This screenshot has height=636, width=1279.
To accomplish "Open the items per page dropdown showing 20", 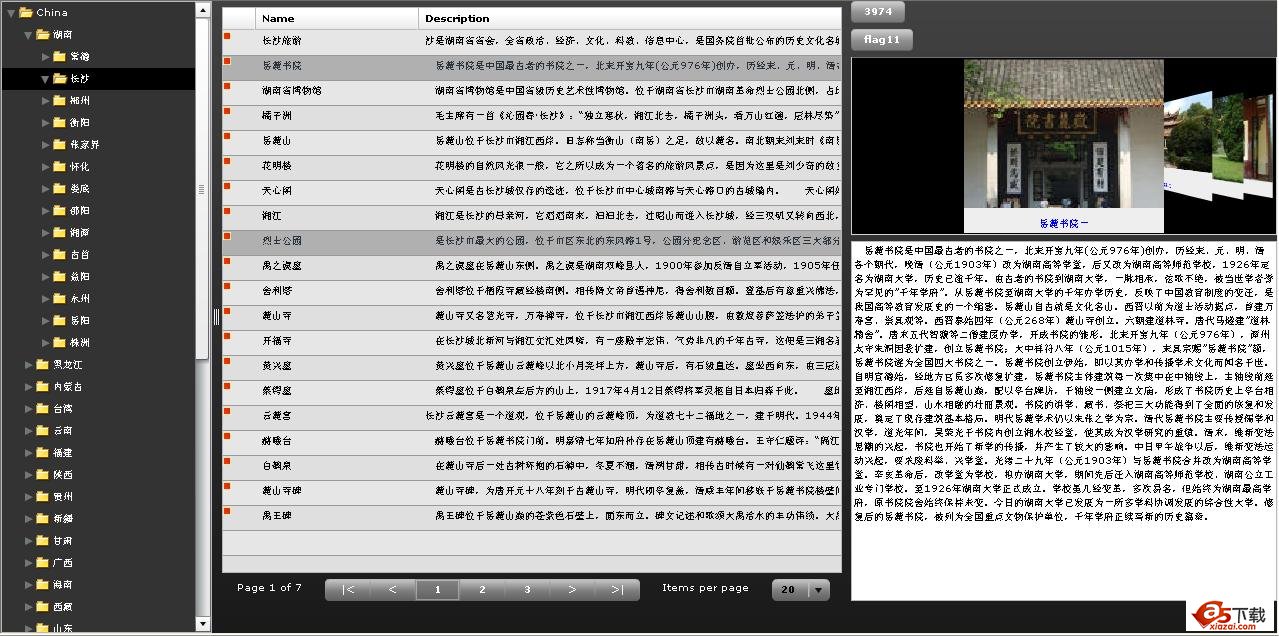I will tap(801, 590).
